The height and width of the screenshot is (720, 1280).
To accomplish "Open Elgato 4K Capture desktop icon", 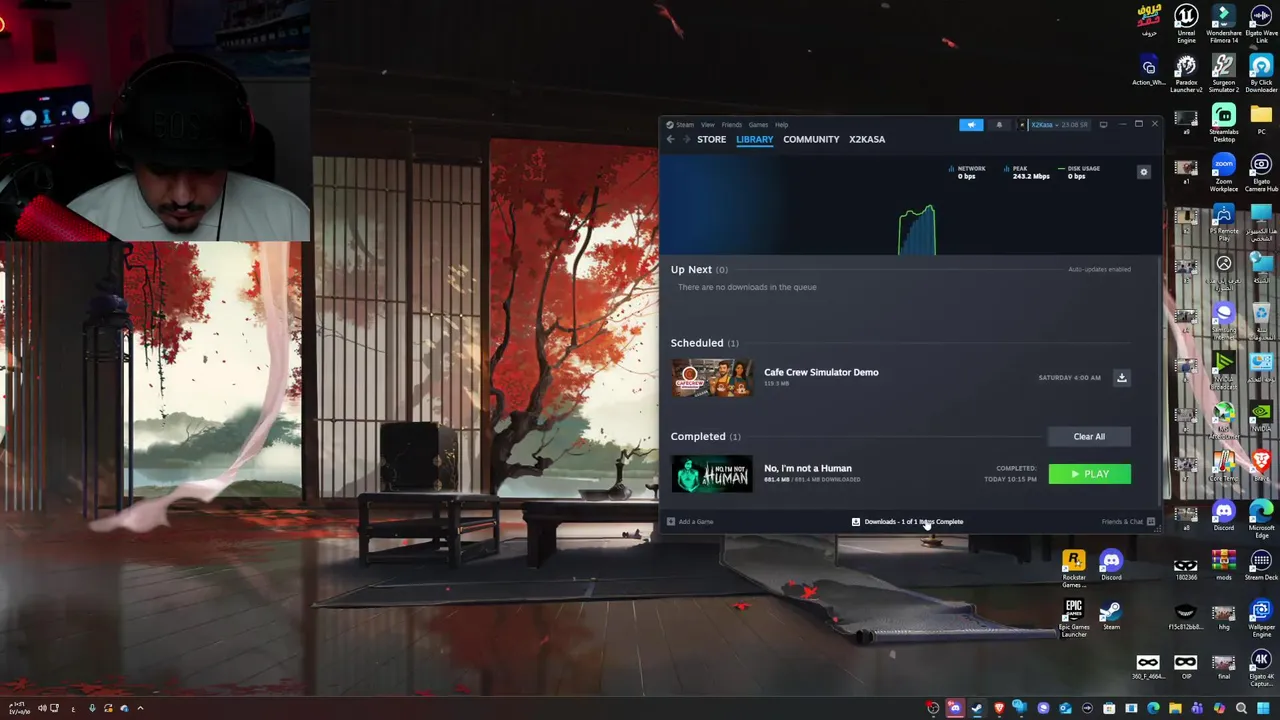I will (1261, 667).
